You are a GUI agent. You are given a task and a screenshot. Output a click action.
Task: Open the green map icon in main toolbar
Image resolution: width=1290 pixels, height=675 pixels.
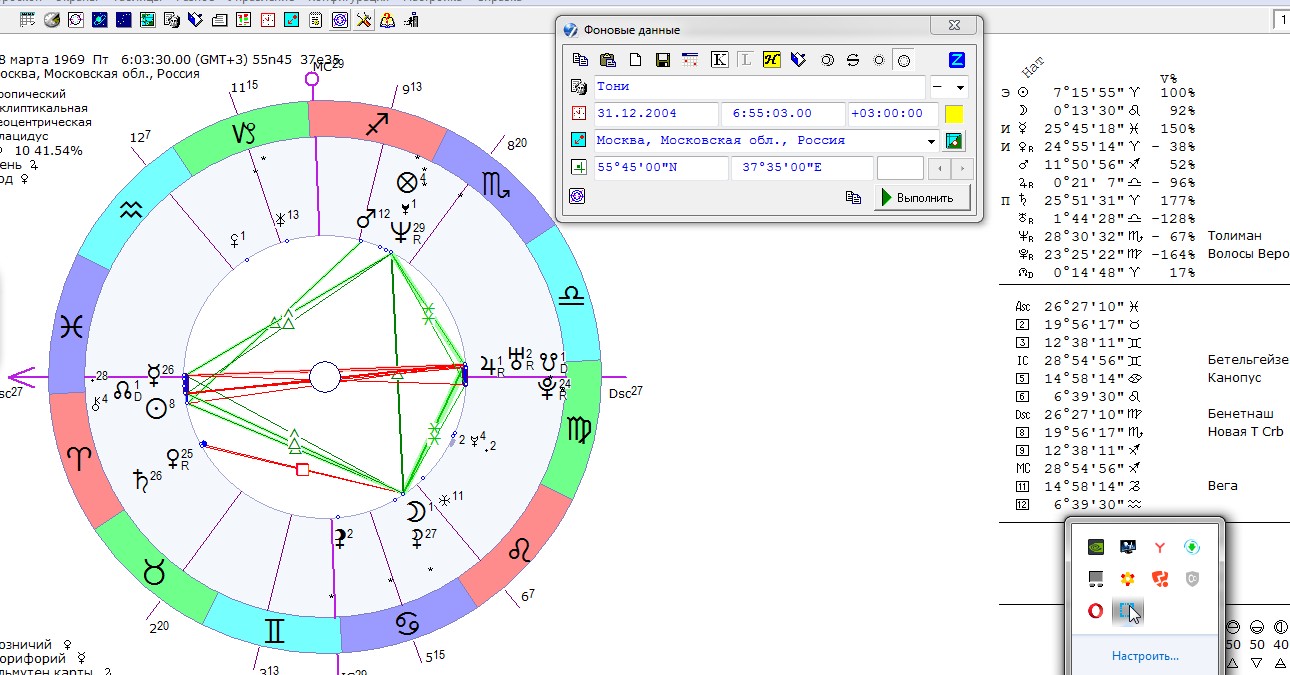(x=148, y=19)
